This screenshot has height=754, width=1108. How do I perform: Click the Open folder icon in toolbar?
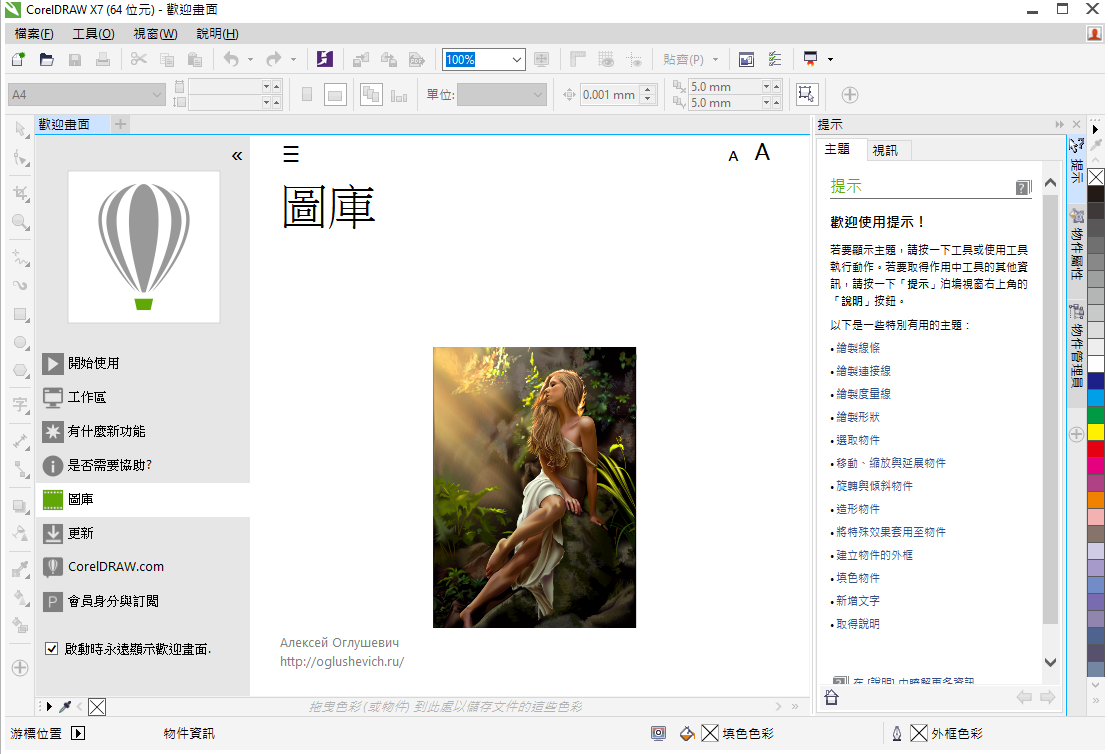(46, 60)
